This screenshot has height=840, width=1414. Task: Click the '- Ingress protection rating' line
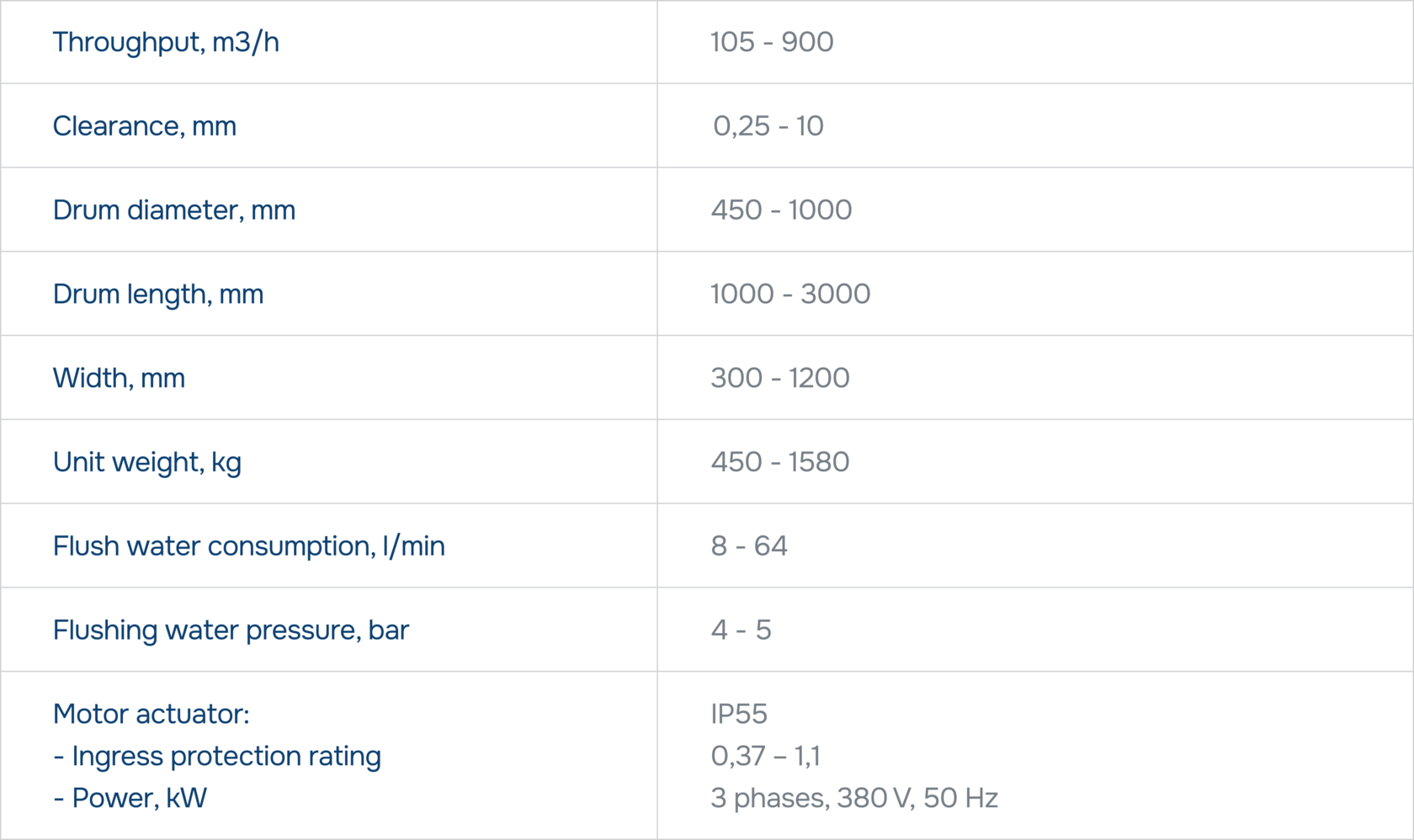click(x=217, y=757)
